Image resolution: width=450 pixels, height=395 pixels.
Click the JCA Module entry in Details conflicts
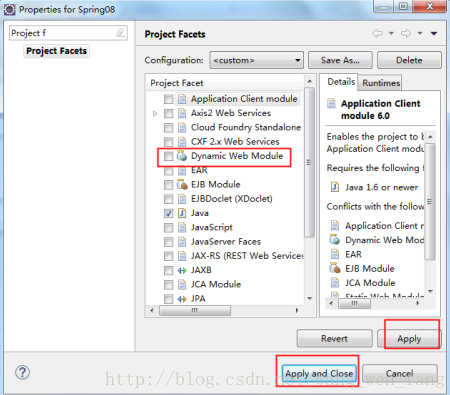click(370, 283)
